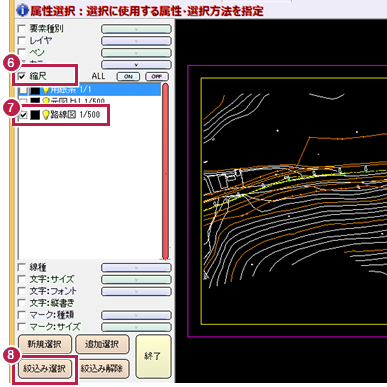Click the 新規選択 button
The width and height of the screenshot is (387, 387).
pos(45,344)
